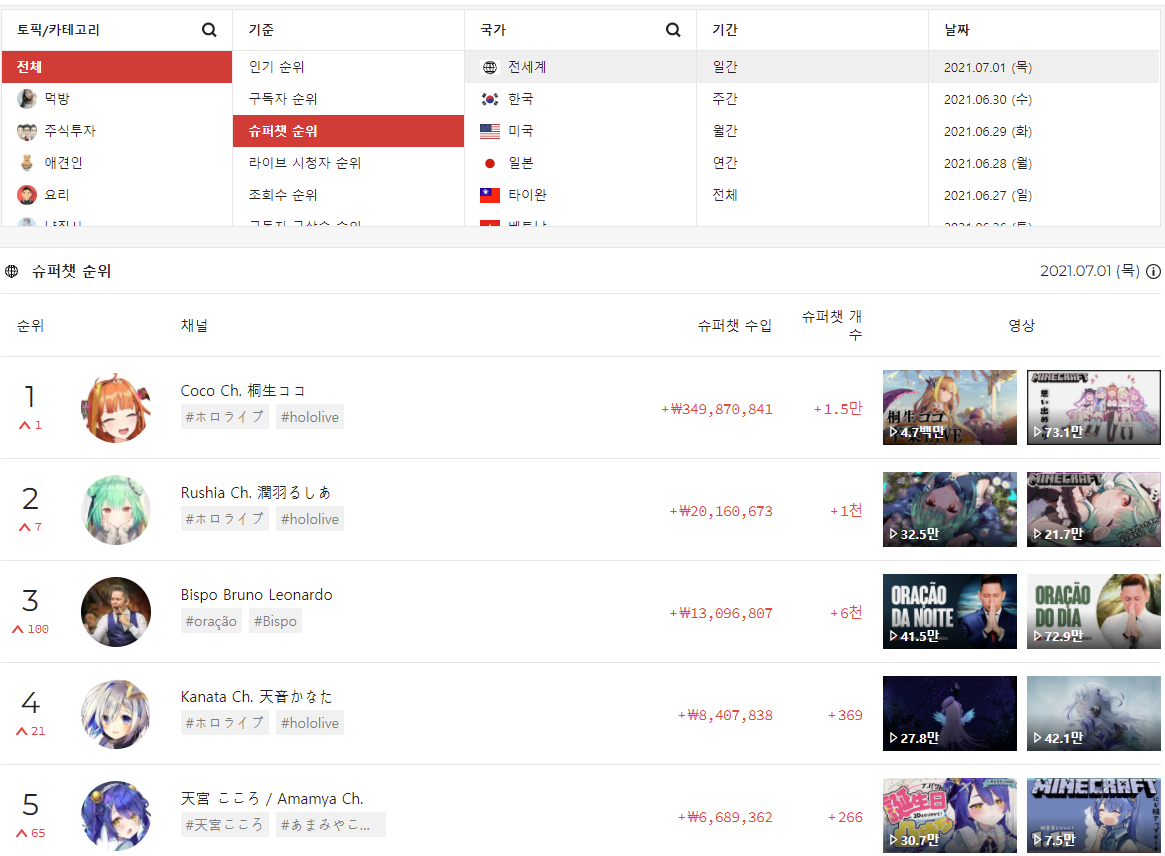Choose 월간 period
The image size is (1165, 856).
pyautogui.click(x=812, y=131)
